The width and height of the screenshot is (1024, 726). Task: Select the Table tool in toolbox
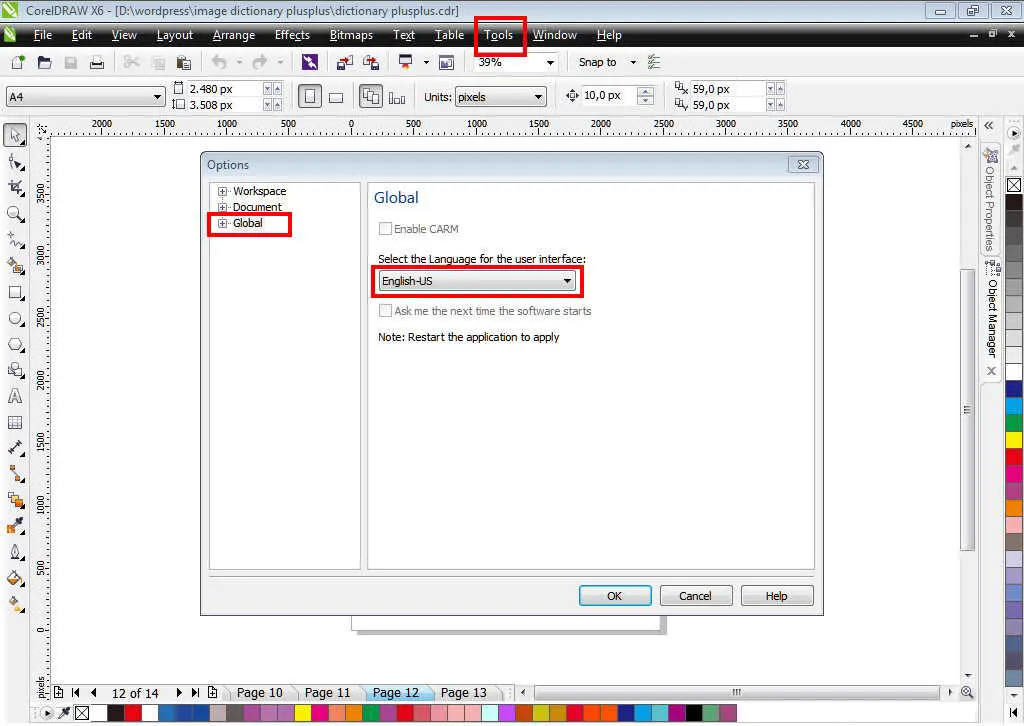15,422
